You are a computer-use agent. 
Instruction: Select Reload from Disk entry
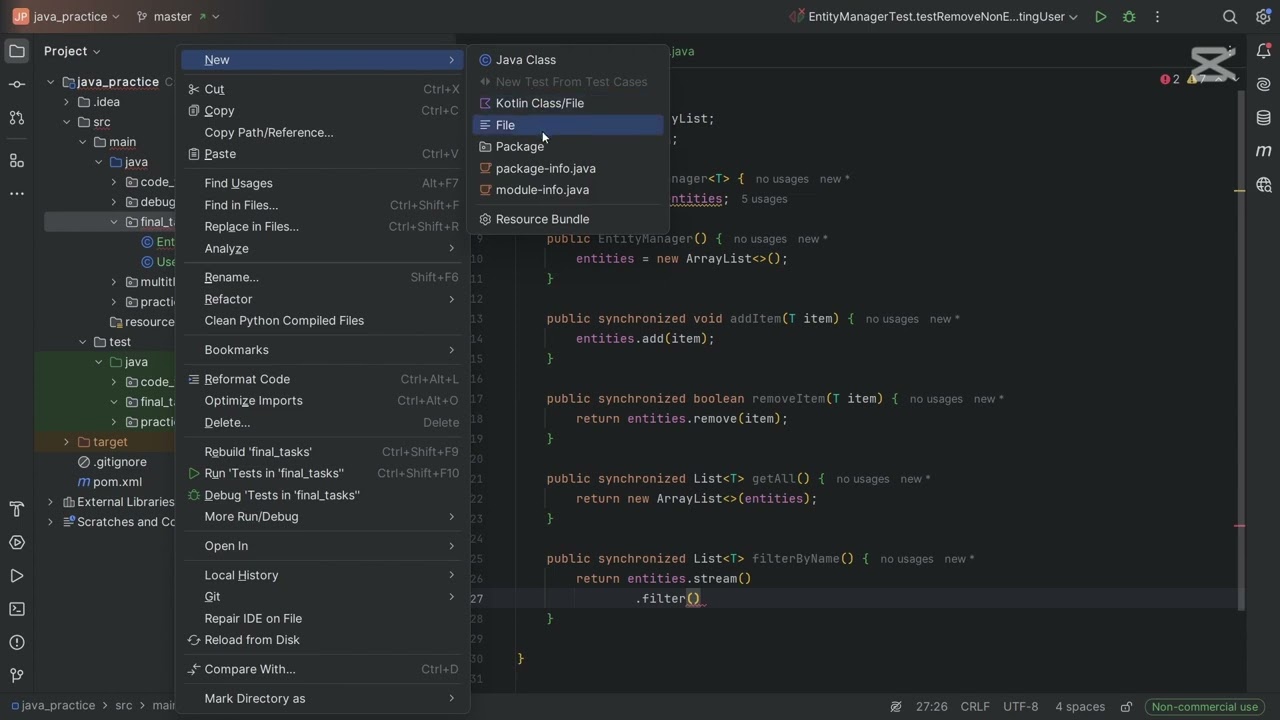click(x=323, y=640)
